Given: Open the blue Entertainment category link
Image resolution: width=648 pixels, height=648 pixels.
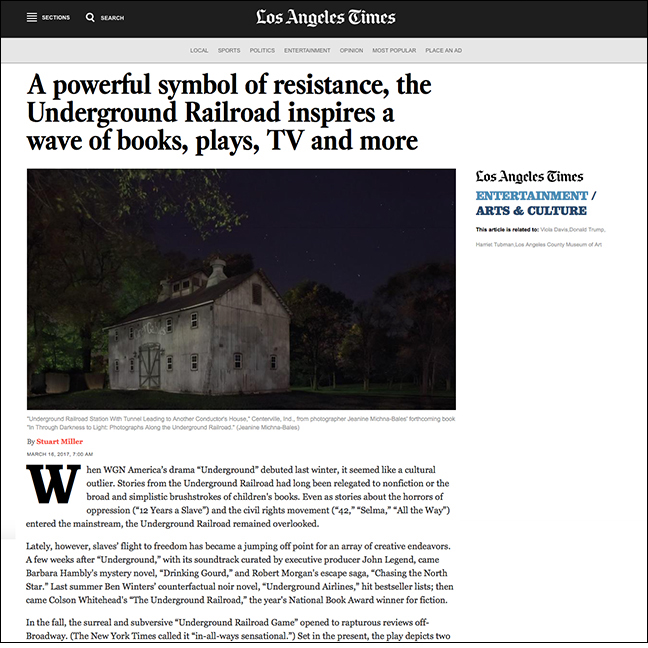Looking at the screenshot, I should [x=532, y=195].
